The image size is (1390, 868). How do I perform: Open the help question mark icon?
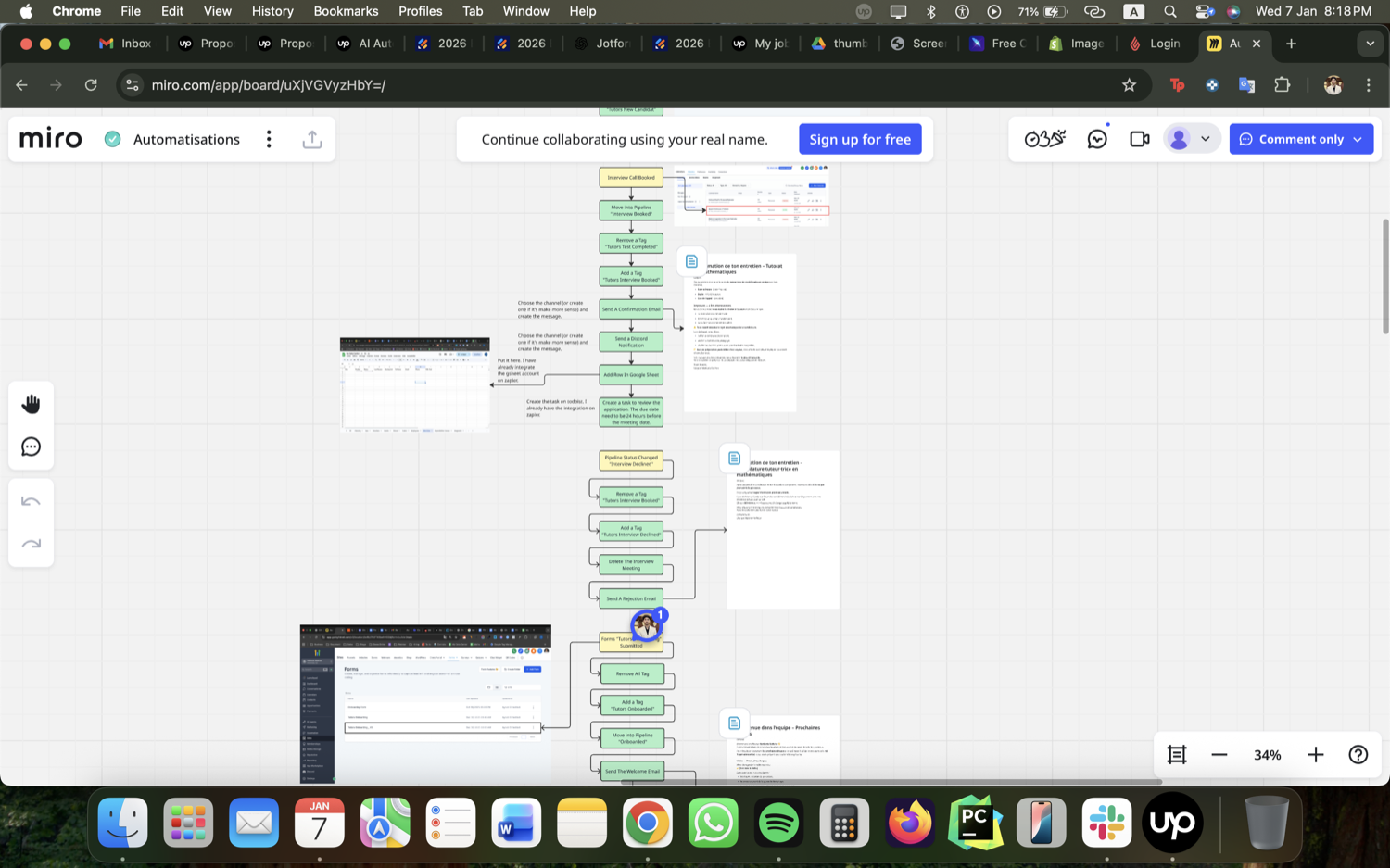point(1358,755)
